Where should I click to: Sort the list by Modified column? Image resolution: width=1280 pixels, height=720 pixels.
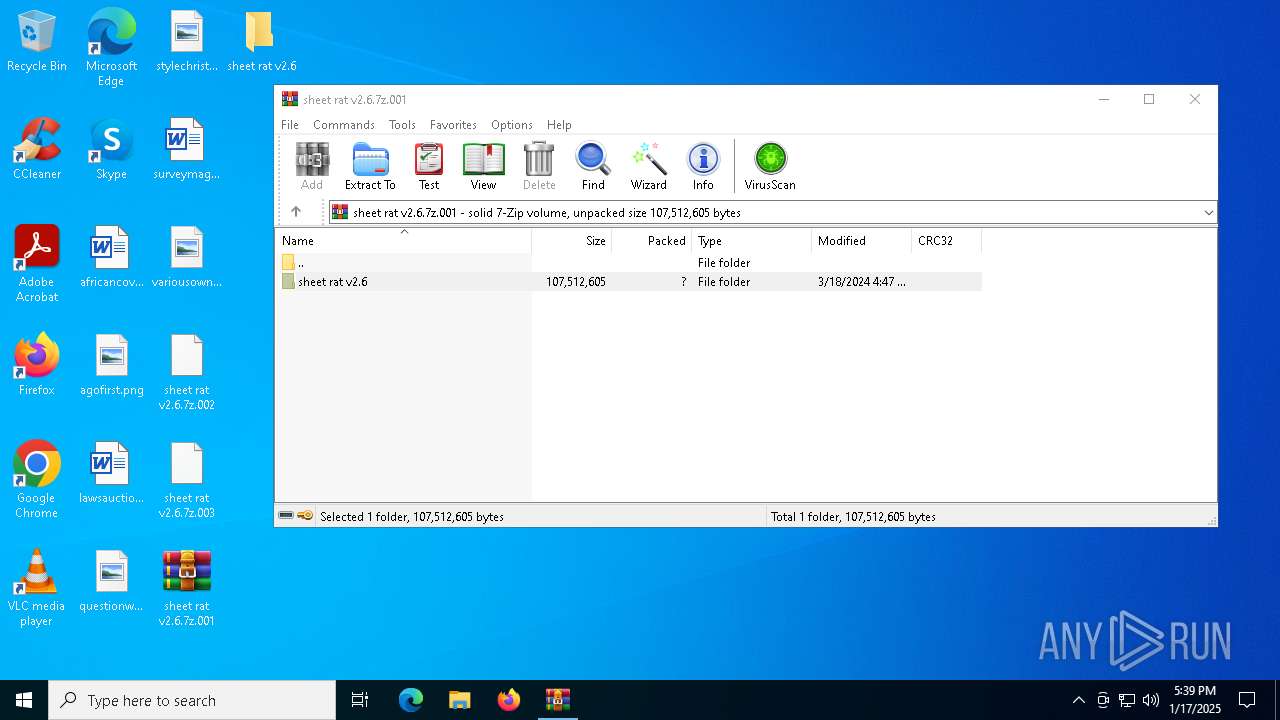862,241
